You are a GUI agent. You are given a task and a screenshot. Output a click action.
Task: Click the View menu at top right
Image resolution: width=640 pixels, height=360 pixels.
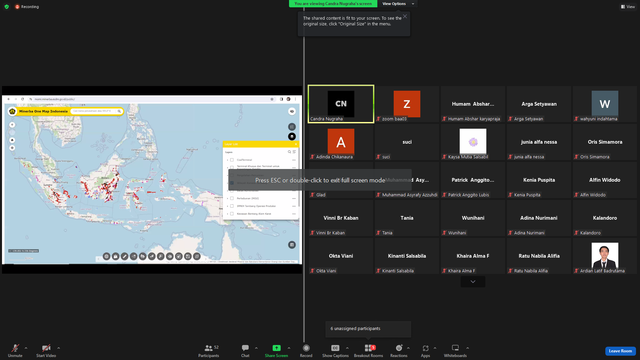coord(628,7)
